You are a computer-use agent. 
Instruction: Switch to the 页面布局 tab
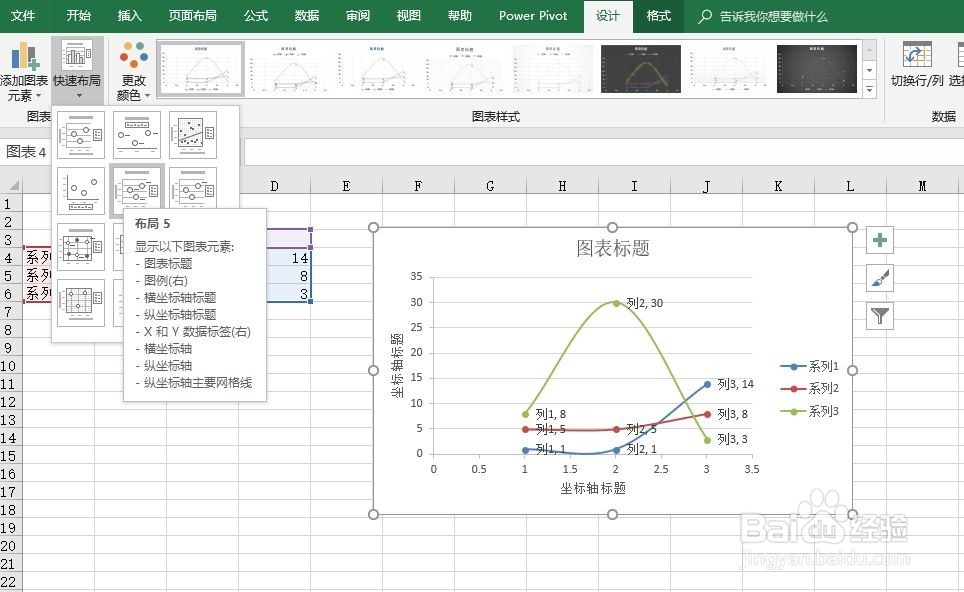[x=192, y=16]
